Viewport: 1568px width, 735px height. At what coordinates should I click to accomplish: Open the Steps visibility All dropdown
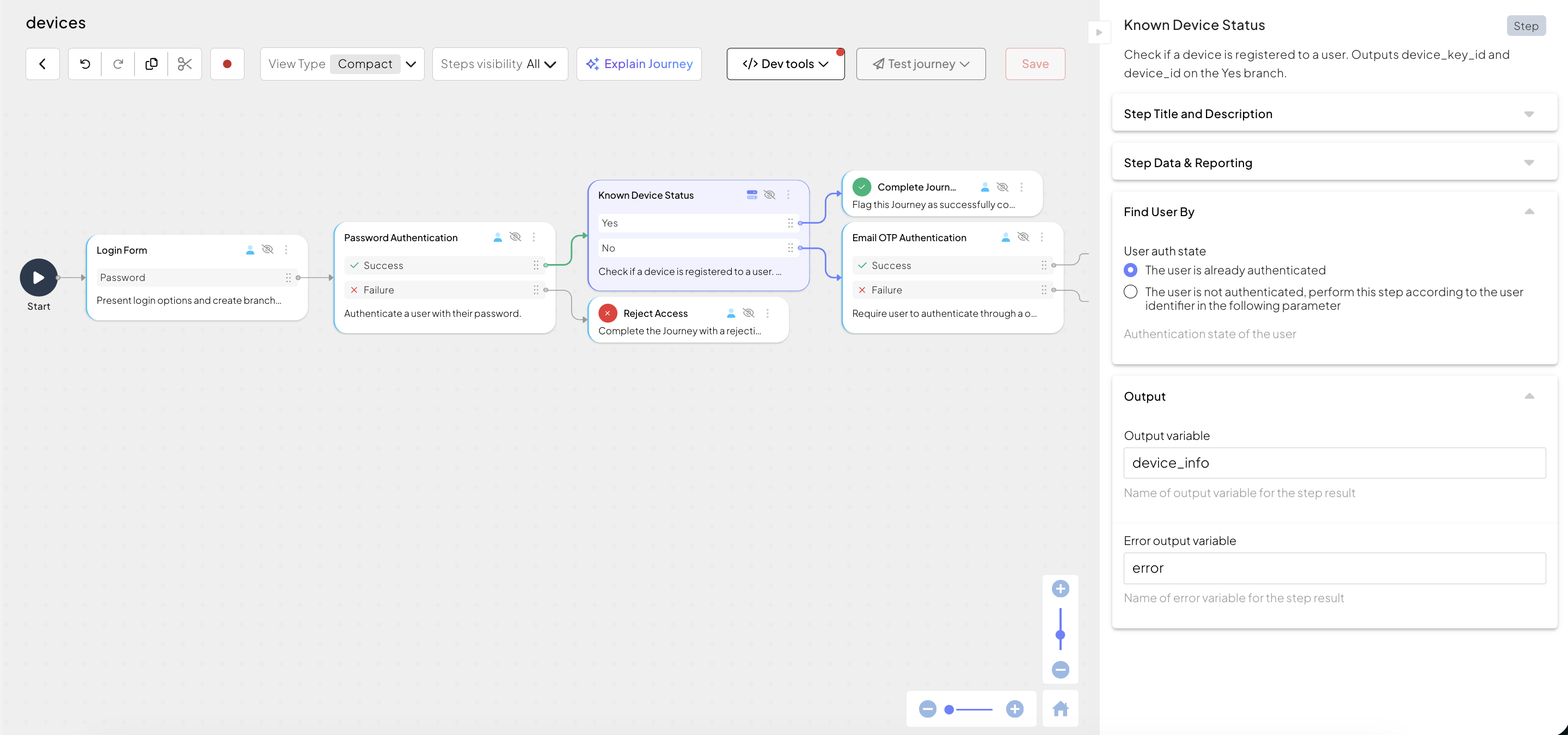pyautogui.click(x=500, y=64)
